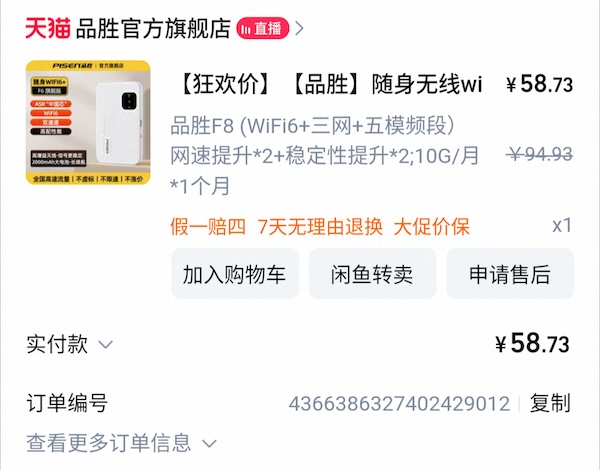
Task: Tap the strikethrough price ¥94.93
Action: (x=539, y=155)
